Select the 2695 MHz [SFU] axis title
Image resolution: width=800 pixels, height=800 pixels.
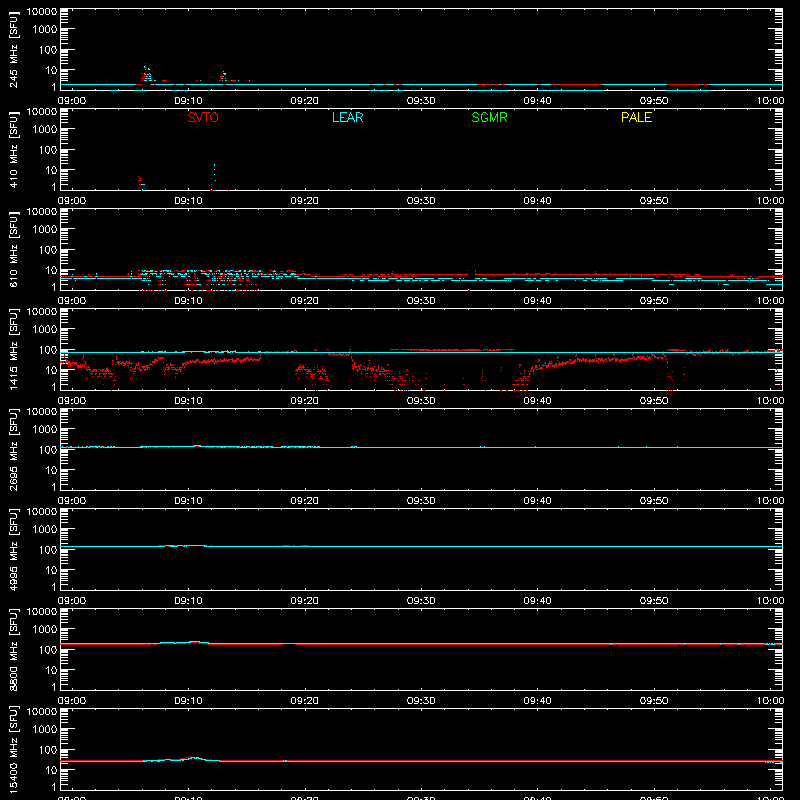click(x=13, y=449)
